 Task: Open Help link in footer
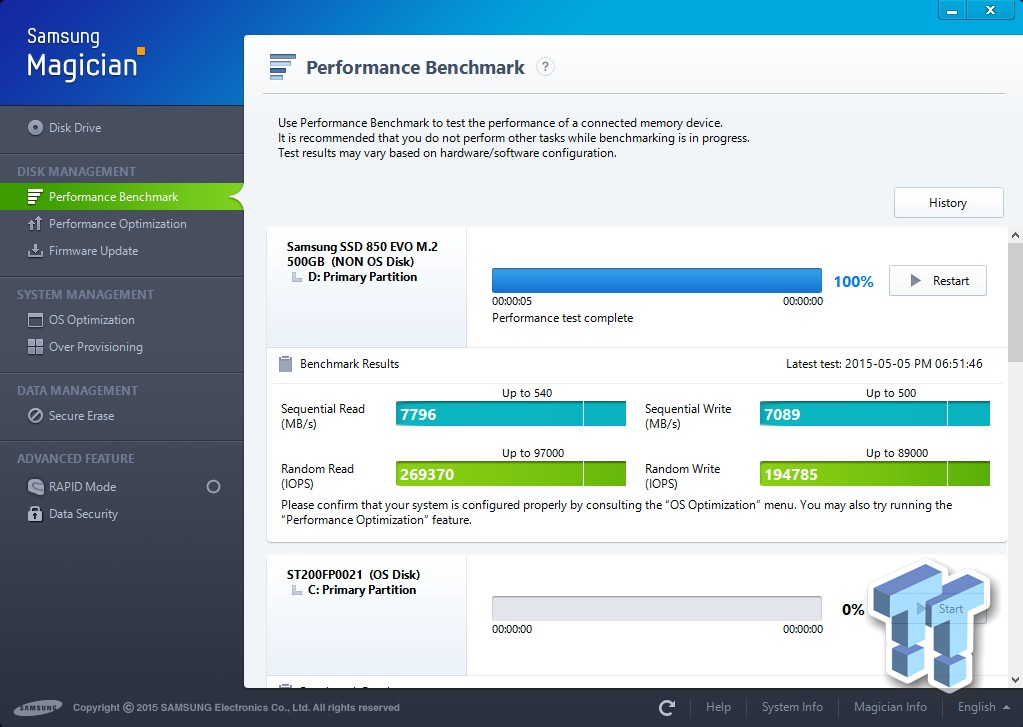pos(718,707)
